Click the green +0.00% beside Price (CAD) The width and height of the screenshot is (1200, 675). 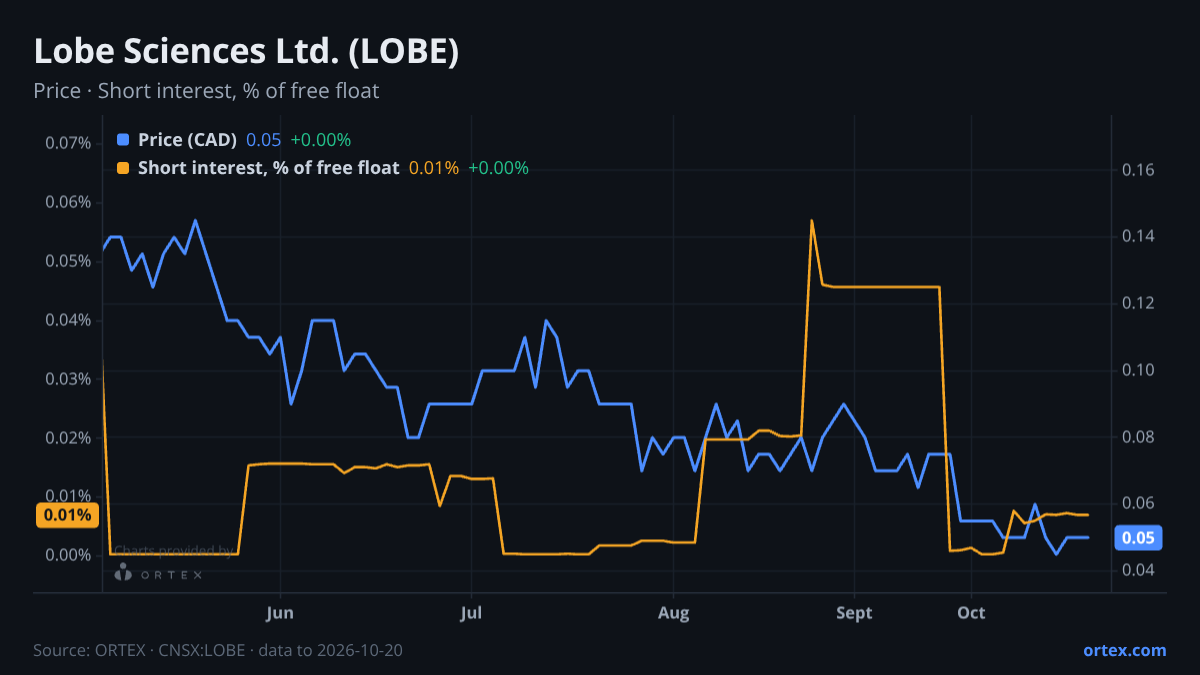[x=321, y=140]
